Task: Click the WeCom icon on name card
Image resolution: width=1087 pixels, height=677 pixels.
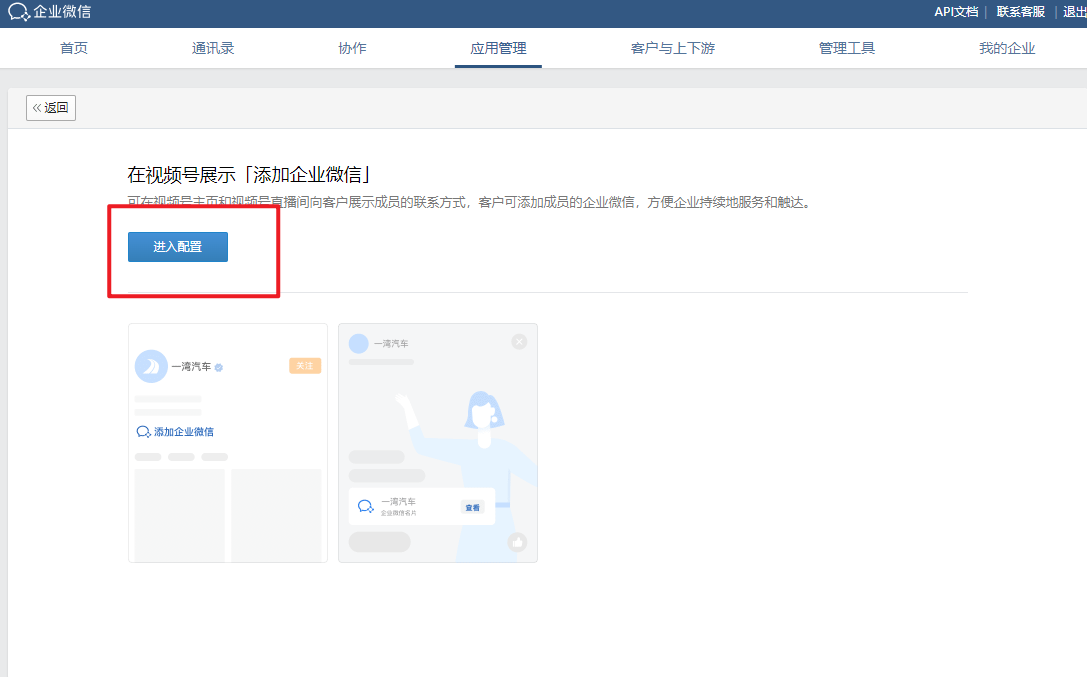Action: point(366,507)
